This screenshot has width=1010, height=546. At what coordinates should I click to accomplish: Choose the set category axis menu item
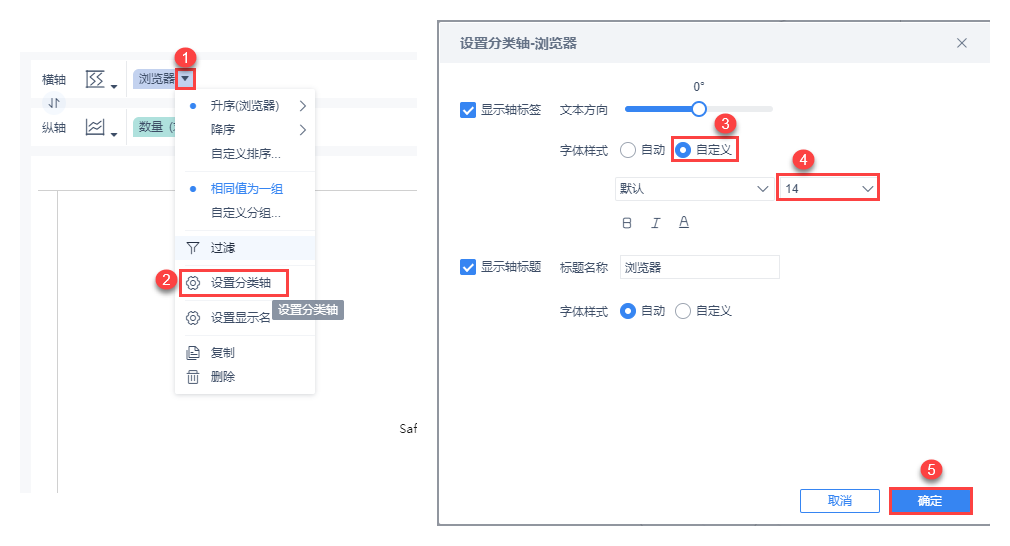240,283
